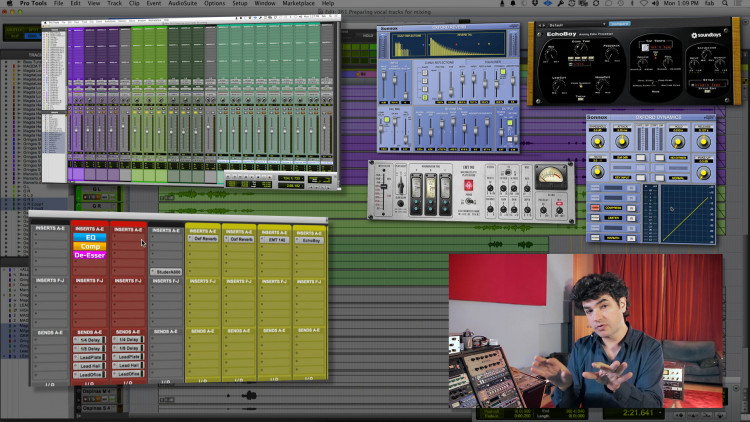Open the Setup menu

click(x=240, y=3)
